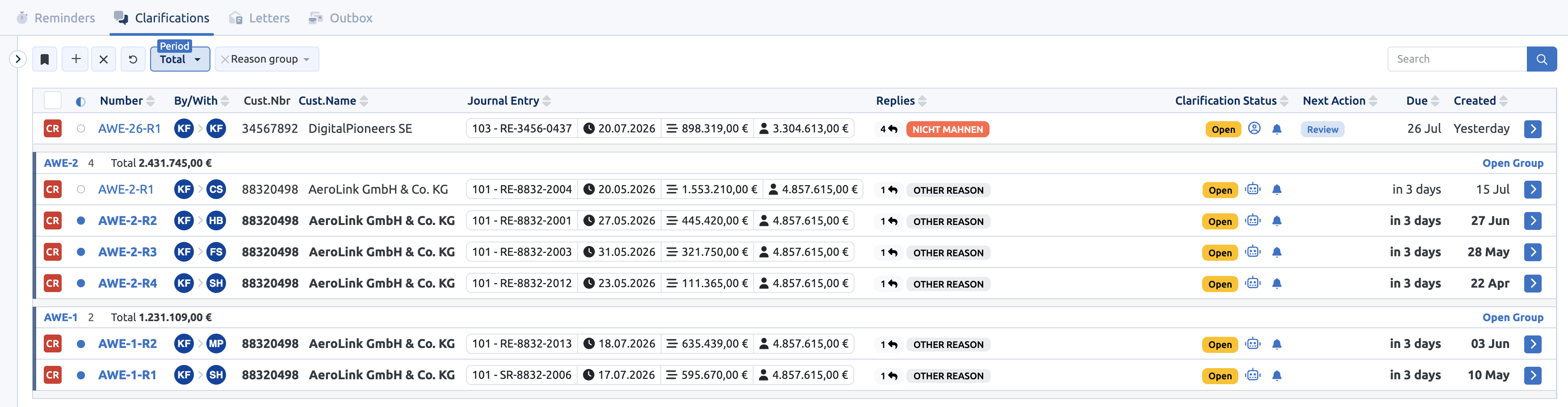
Task: Click the magnifier search button
Action: point(1541,59)
